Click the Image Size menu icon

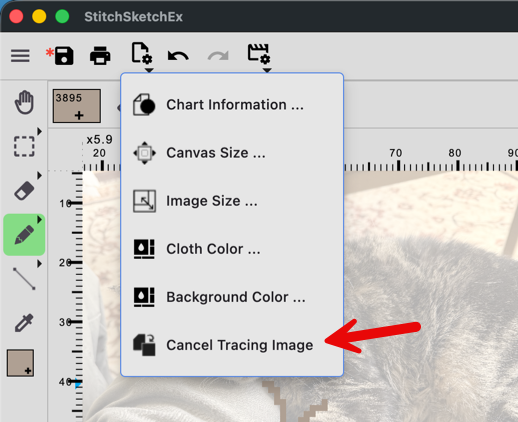click(x=144, y=201)
